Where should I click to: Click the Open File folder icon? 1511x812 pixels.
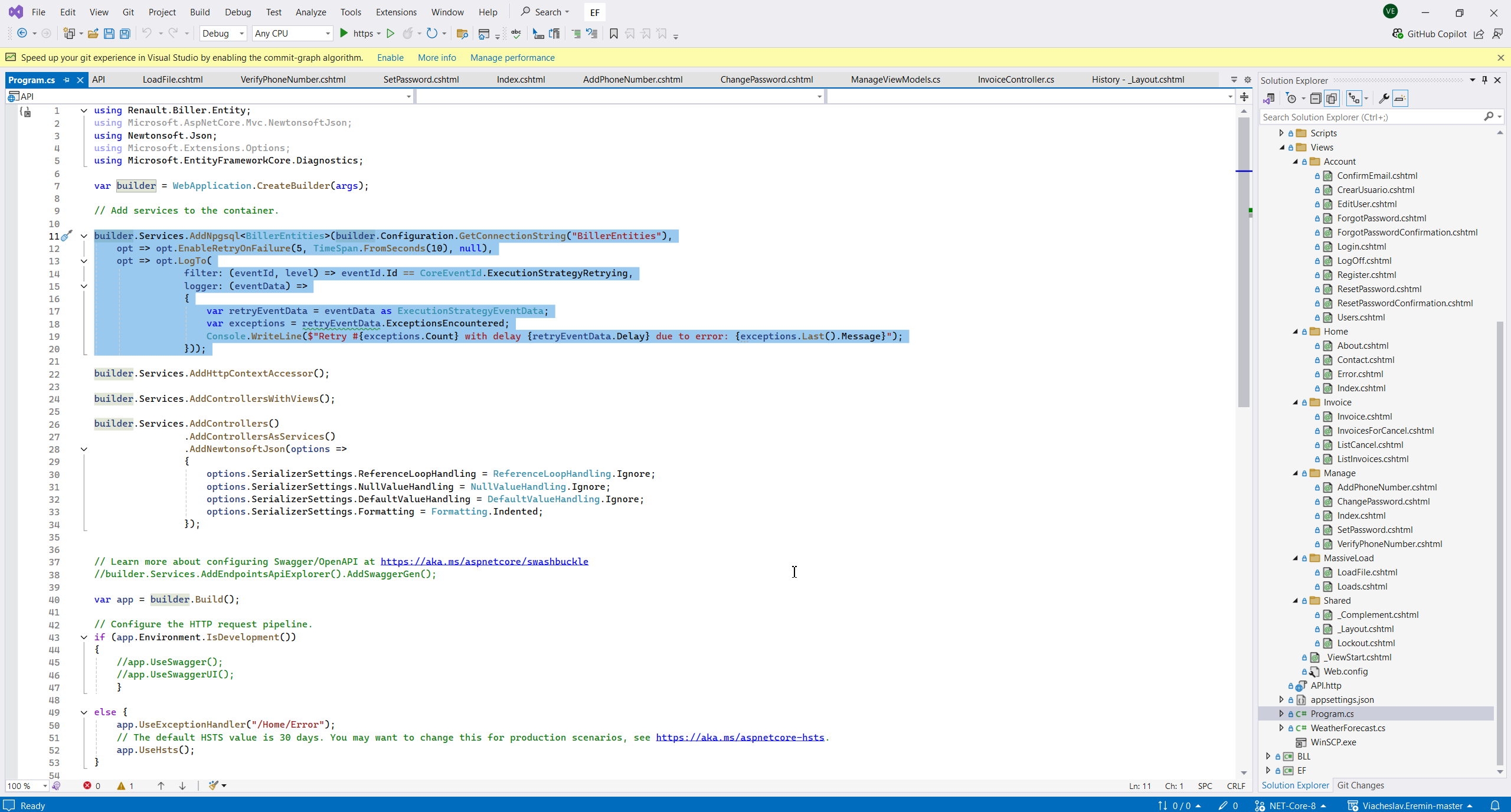pos(93,34)
